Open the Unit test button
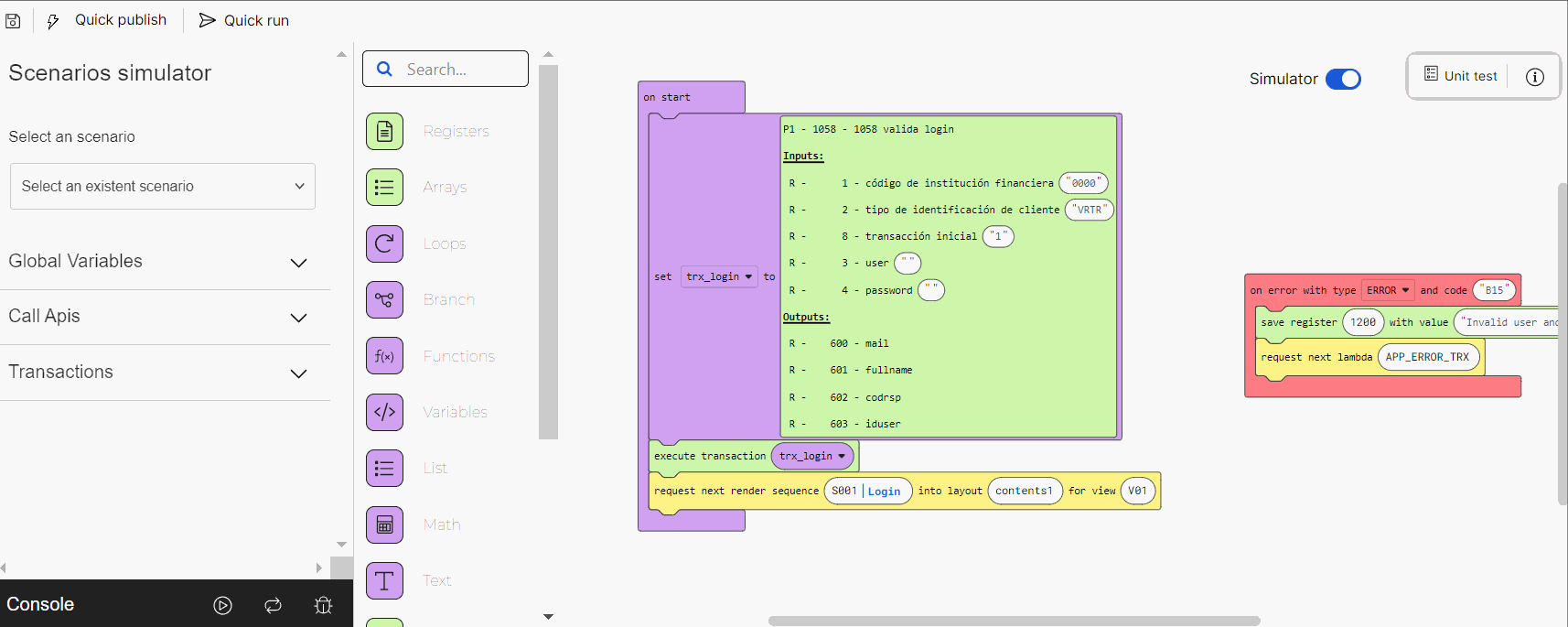The image size is (1568, 627). (1461, 76)
